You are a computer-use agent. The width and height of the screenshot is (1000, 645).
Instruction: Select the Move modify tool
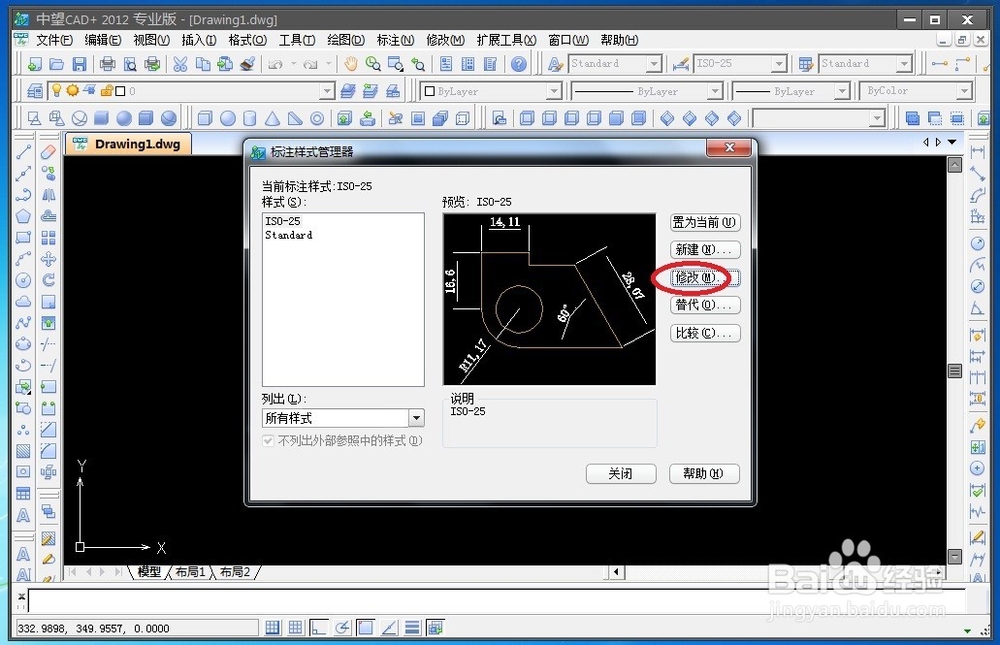click(48, 259)
